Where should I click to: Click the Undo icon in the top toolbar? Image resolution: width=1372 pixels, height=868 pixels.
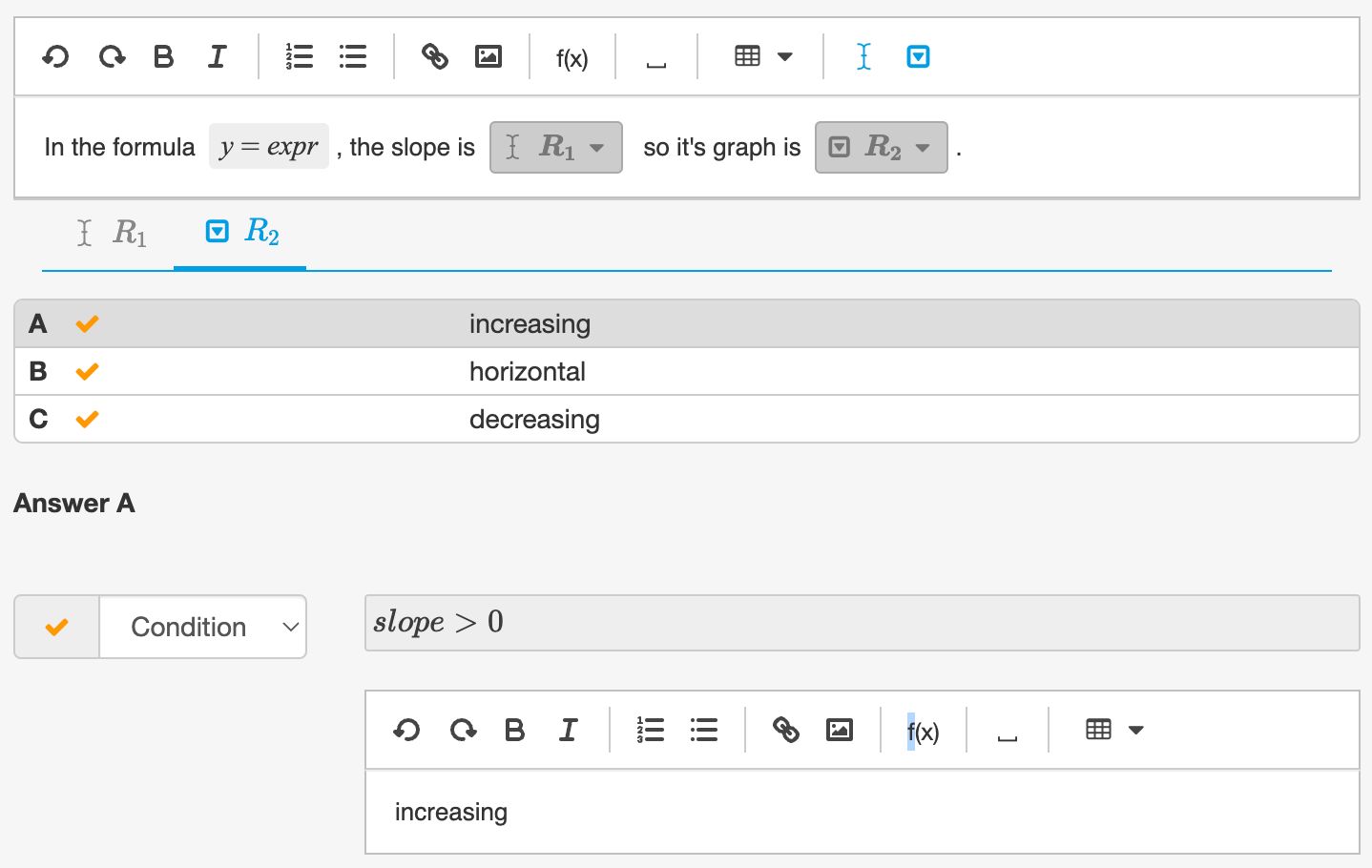[55, 56]
